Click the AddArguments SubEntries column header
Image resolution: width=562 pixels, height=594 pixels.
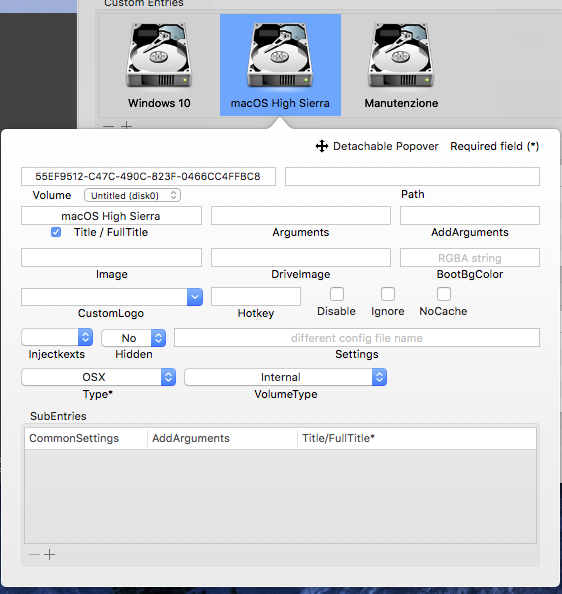[x=222, y=438]
